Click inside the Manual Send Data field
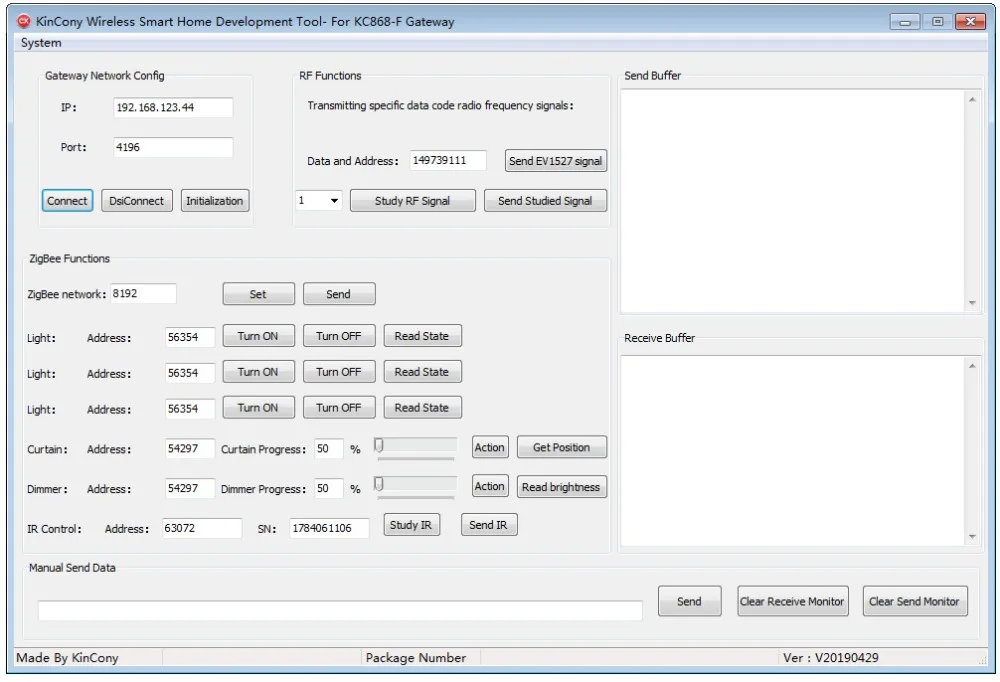 pyautogui.click(x=340, y=608)
